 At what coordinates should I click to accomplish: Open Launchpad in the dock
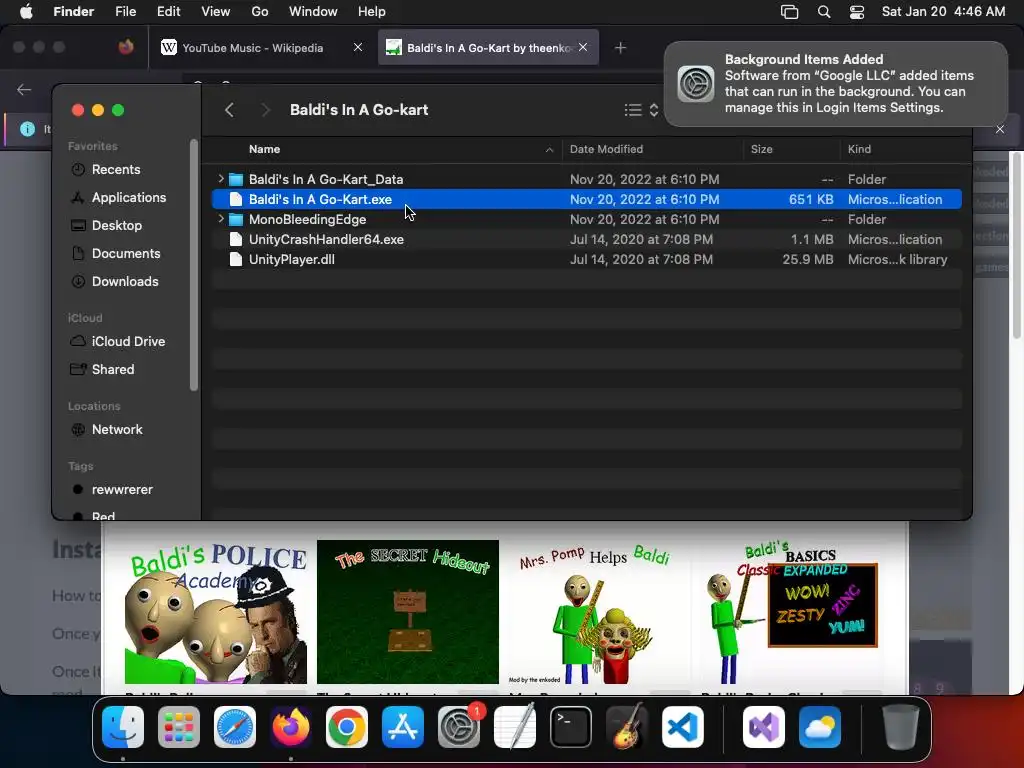click(179, 727)
